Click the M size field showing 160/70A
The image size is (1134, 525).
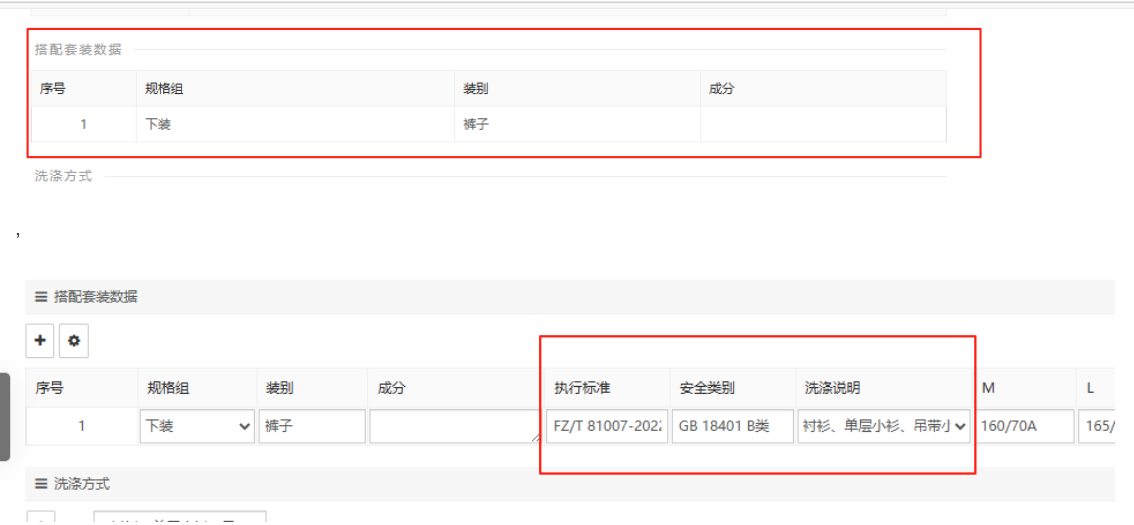tap(1026, 426)
